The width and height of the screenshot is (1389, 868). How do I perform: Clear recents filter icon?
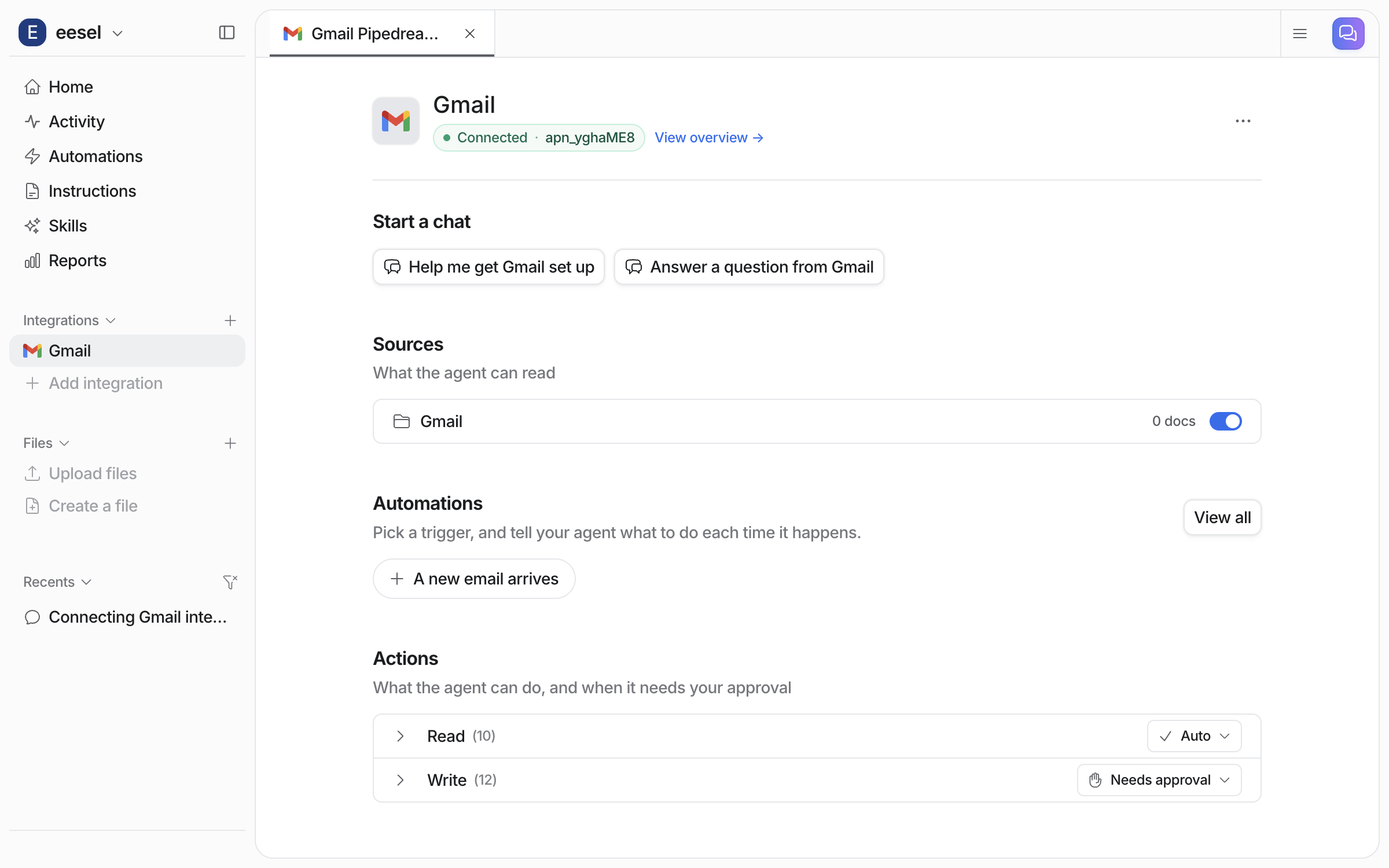click(230, 582)
